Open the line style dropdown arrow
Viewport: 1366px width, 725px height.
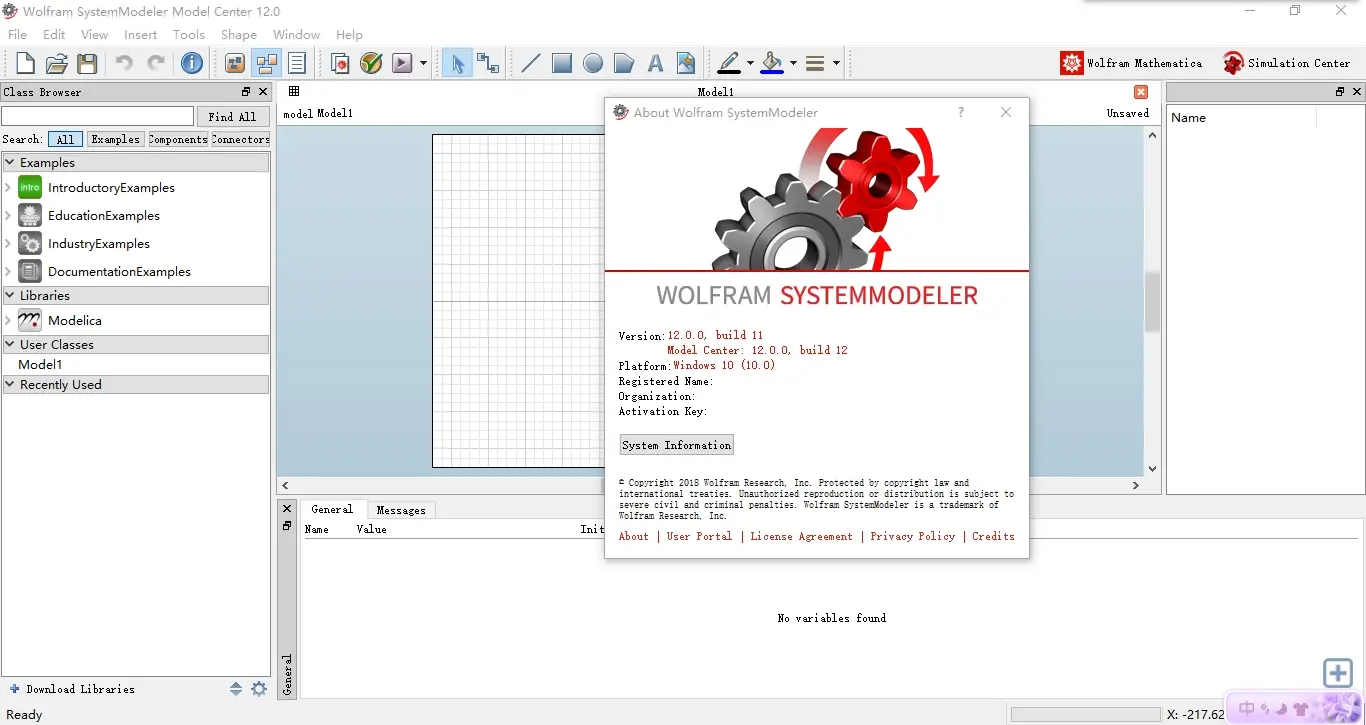coord(836,64)
